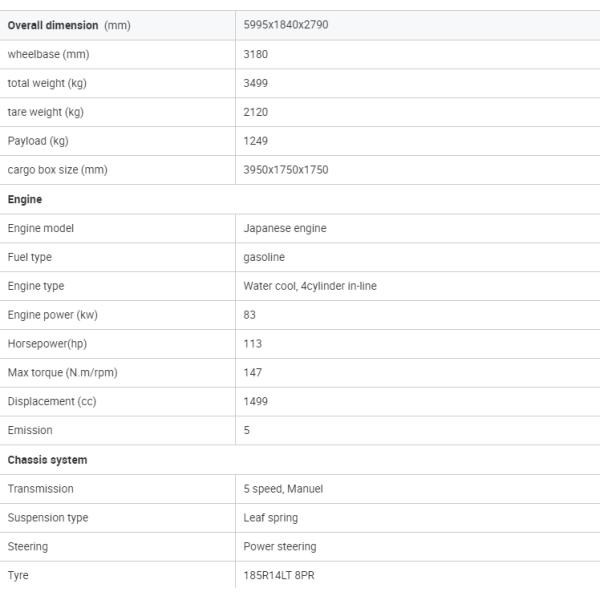Select the Japanese engine cell
The width and height of the screenshot is (600, 600).
285,228
